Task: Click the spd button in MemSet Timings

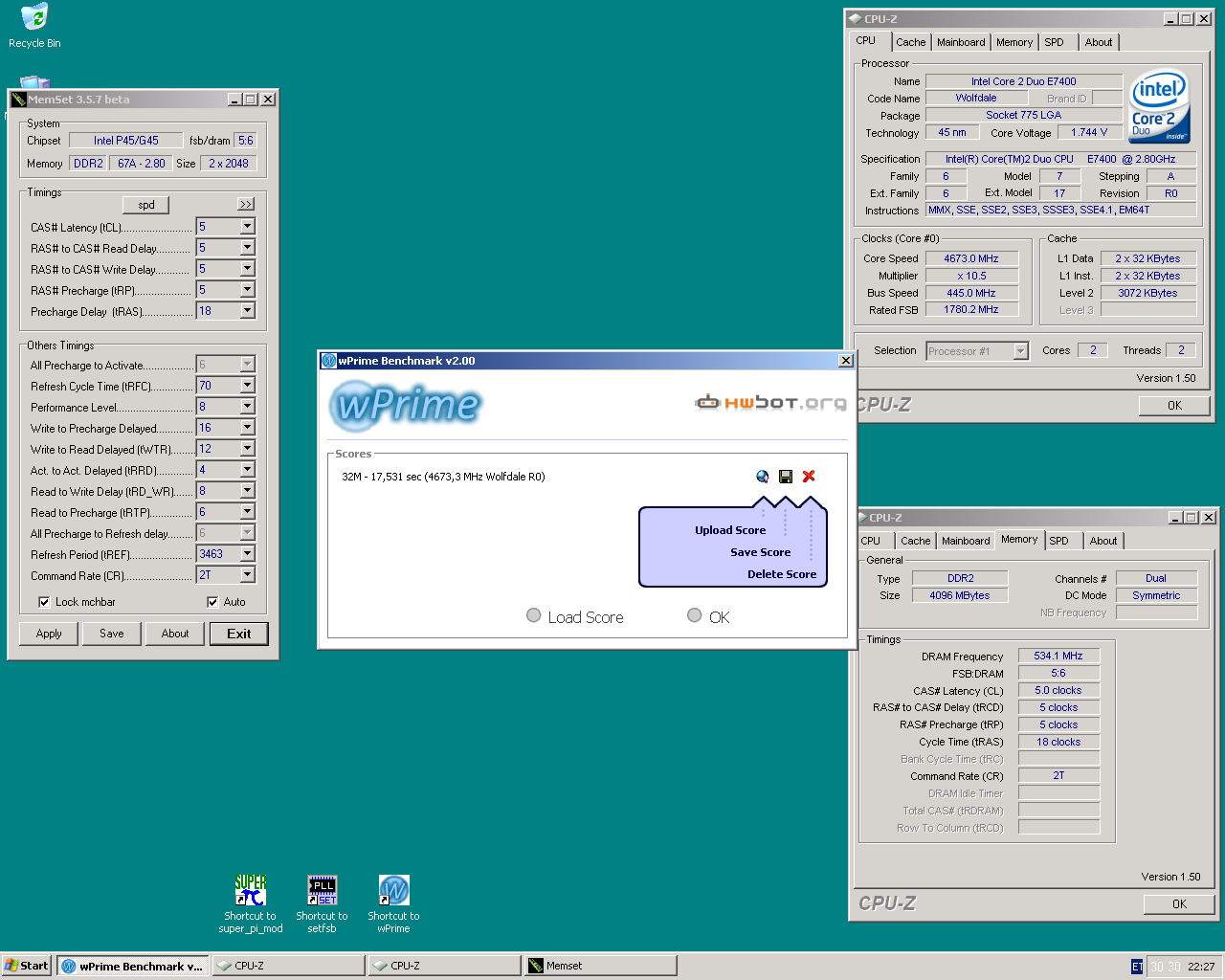Action: click(146, 205)
